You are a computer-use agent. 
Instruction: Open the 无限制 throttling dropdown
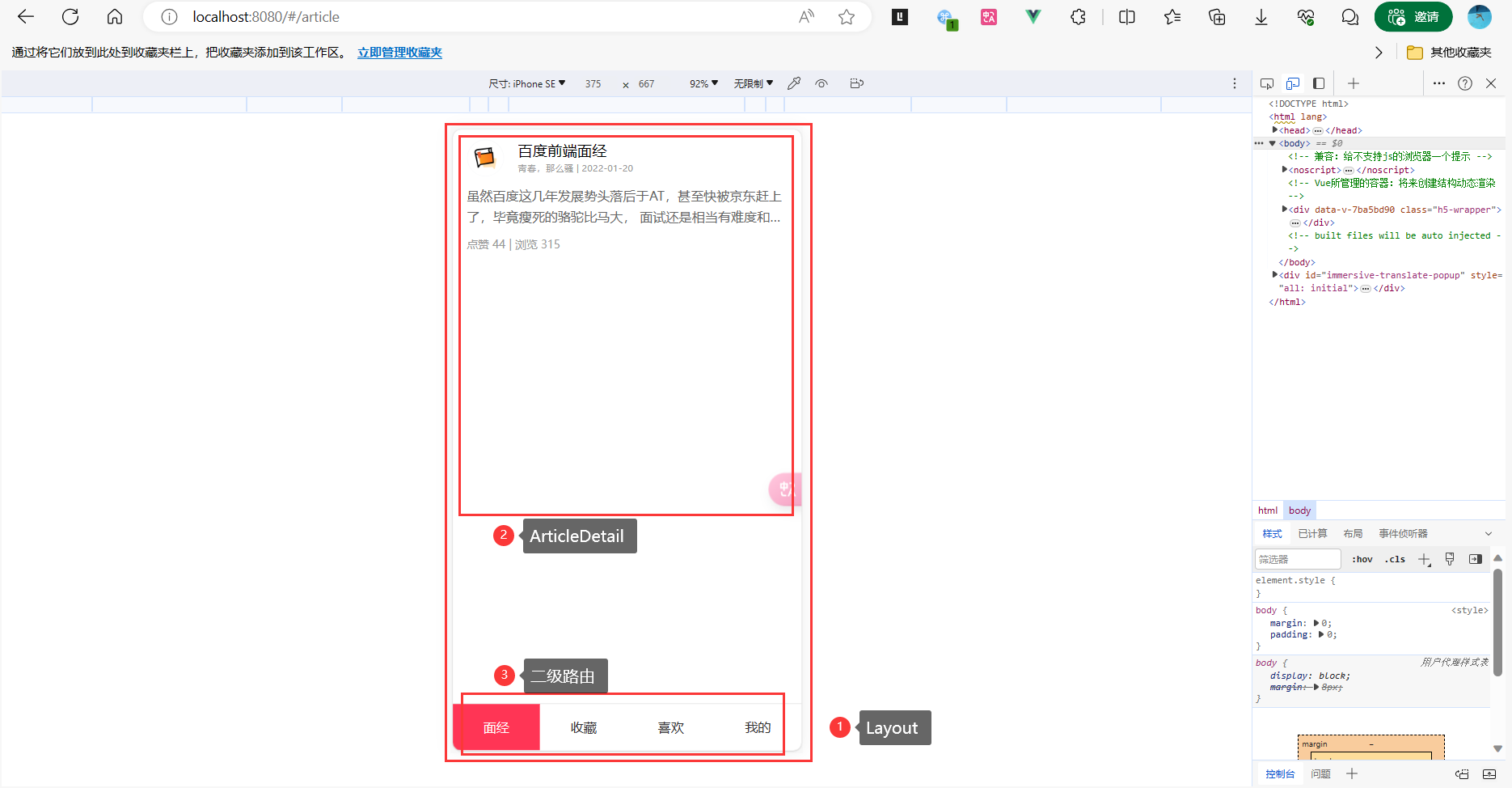[754, 84]
